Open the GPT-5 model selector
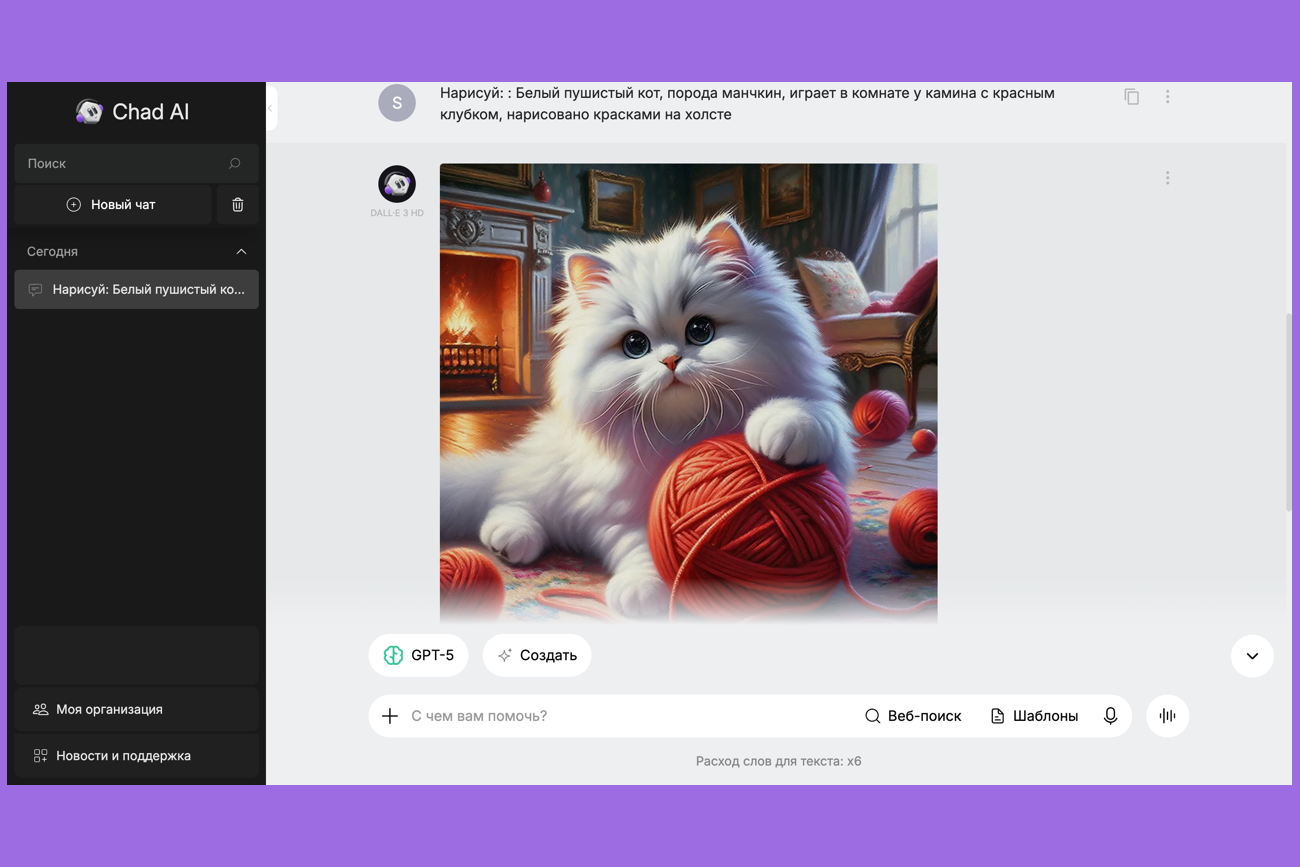This screenshot has height=867, width=1300. click(x=419, y=656)
